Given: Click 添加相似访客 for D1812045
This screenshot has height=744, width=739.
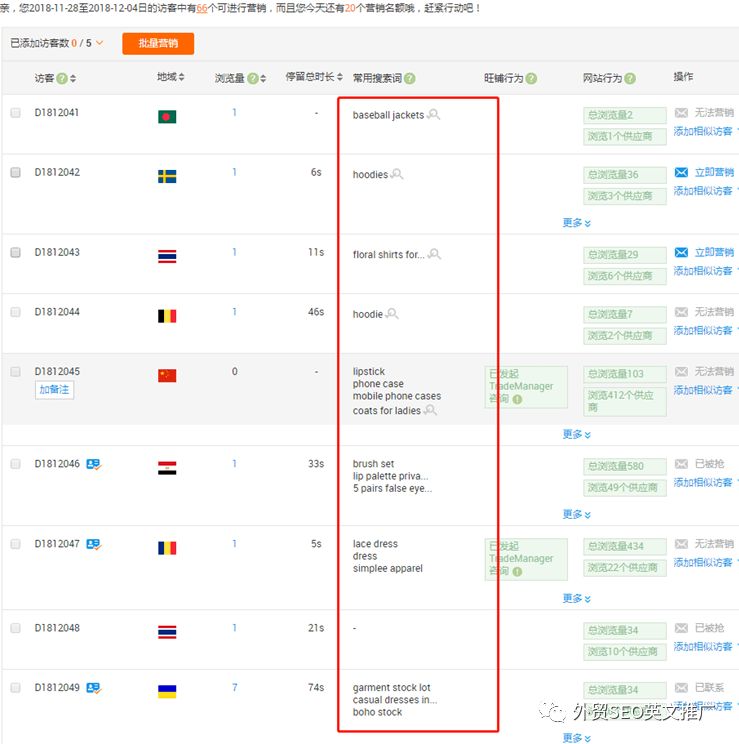Looking at the screenshot, I should [x=703, y=391].
